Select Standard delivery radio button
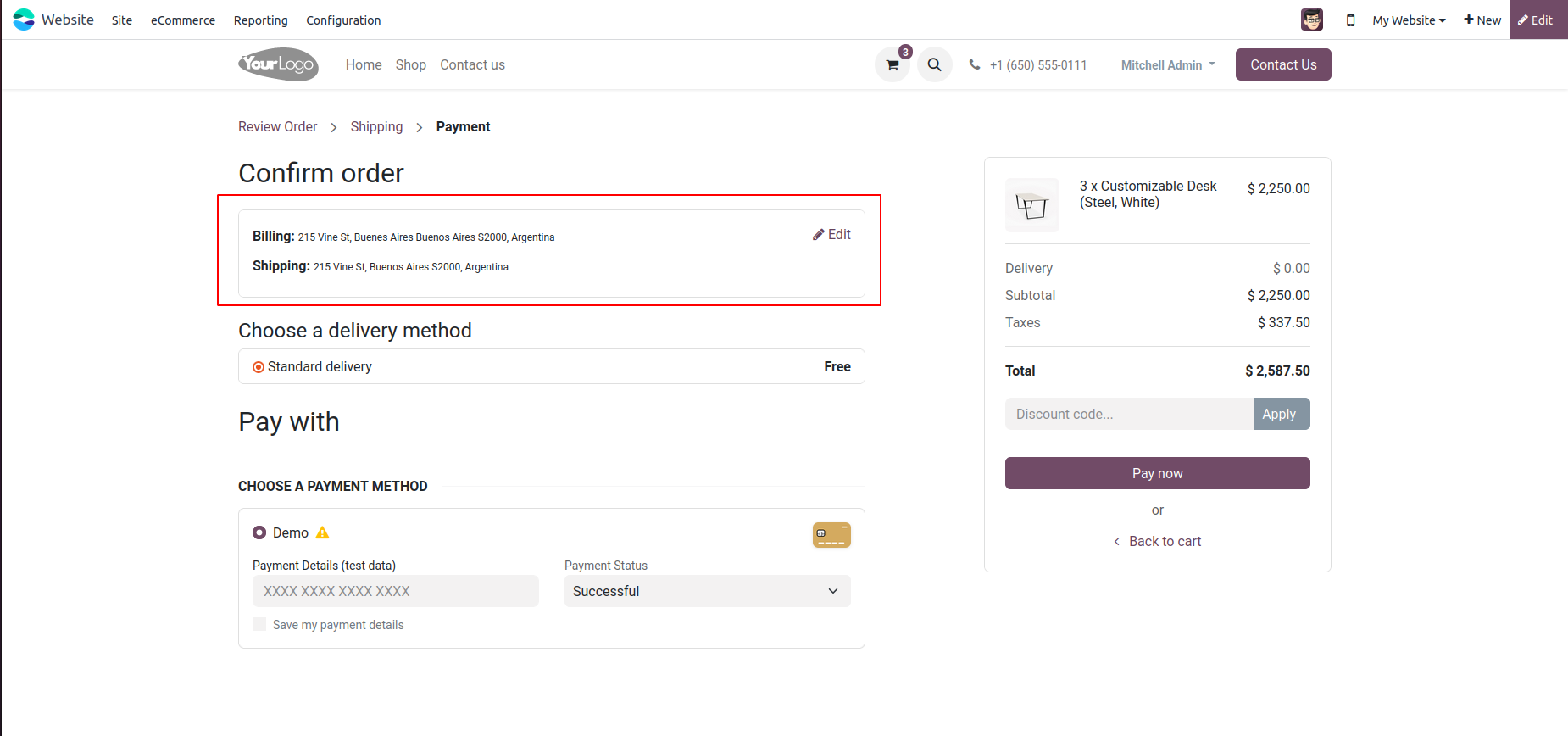Screen dimensions: 1568x736 coord(259,367)
